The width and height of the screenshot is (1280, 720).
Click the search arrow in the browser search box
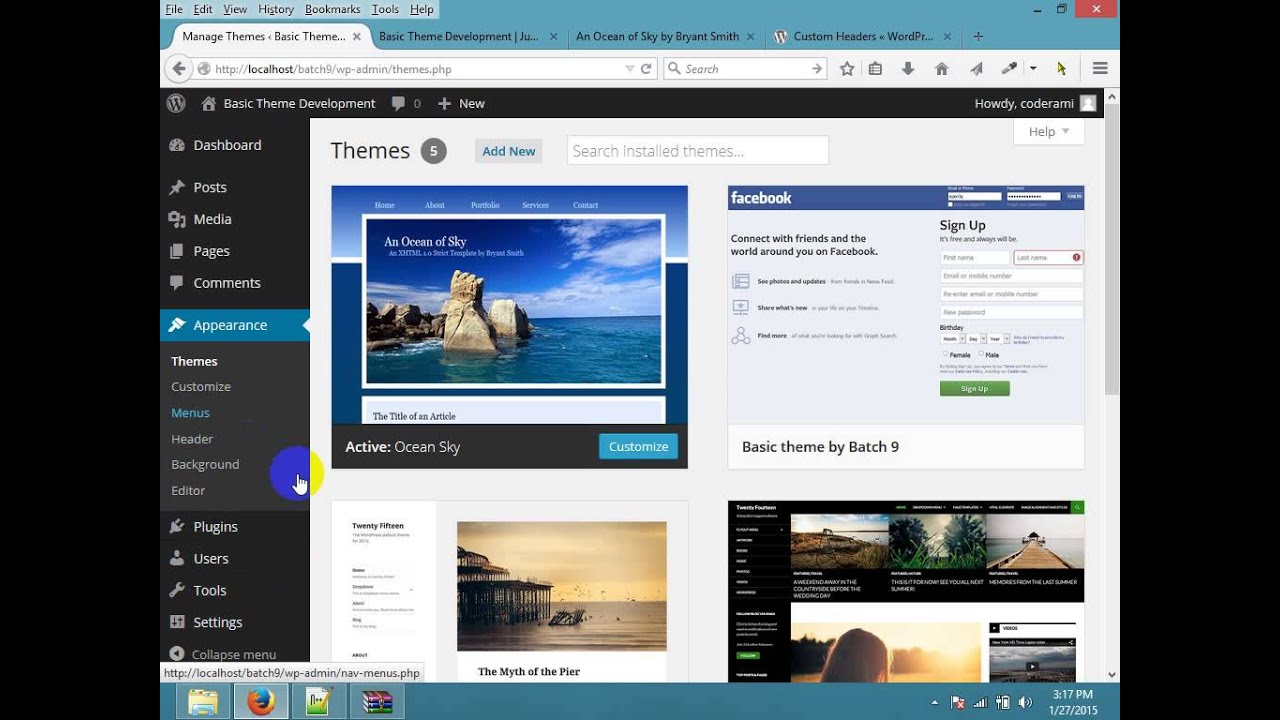pyautogui.click(x=817, y=69)
